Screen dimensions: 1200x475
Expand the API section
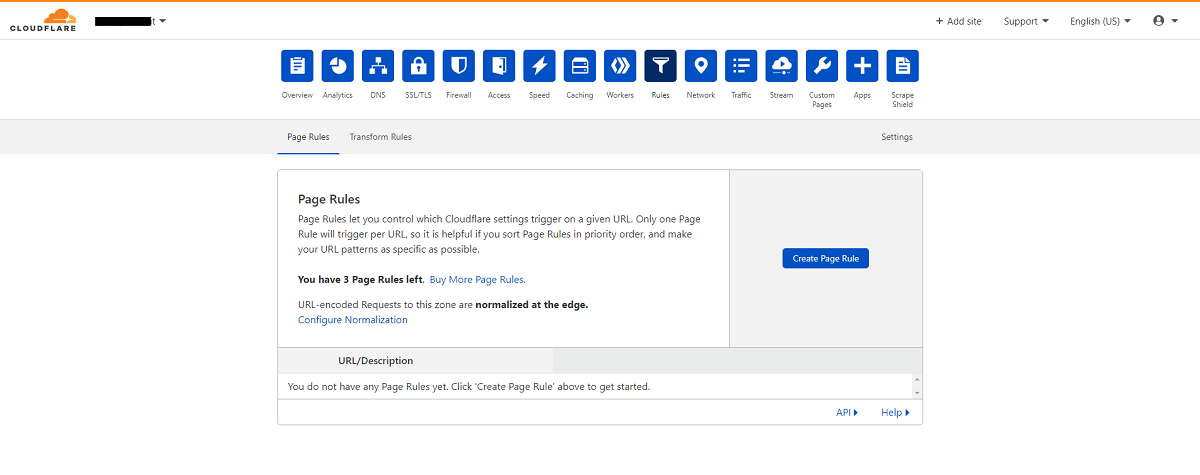(x=847, y=412)
